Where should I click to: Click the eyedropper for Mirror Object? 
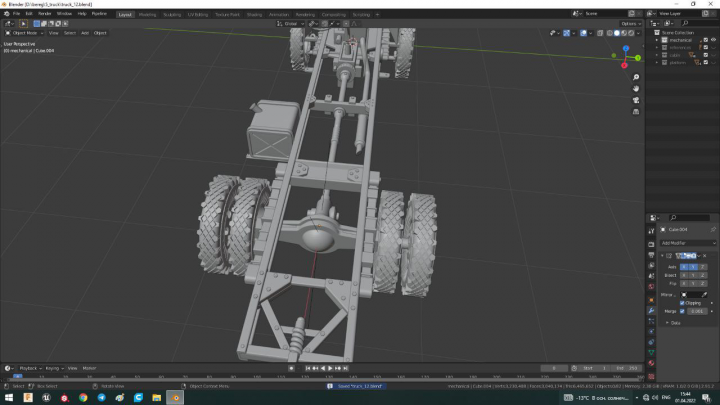pos(704,295)
